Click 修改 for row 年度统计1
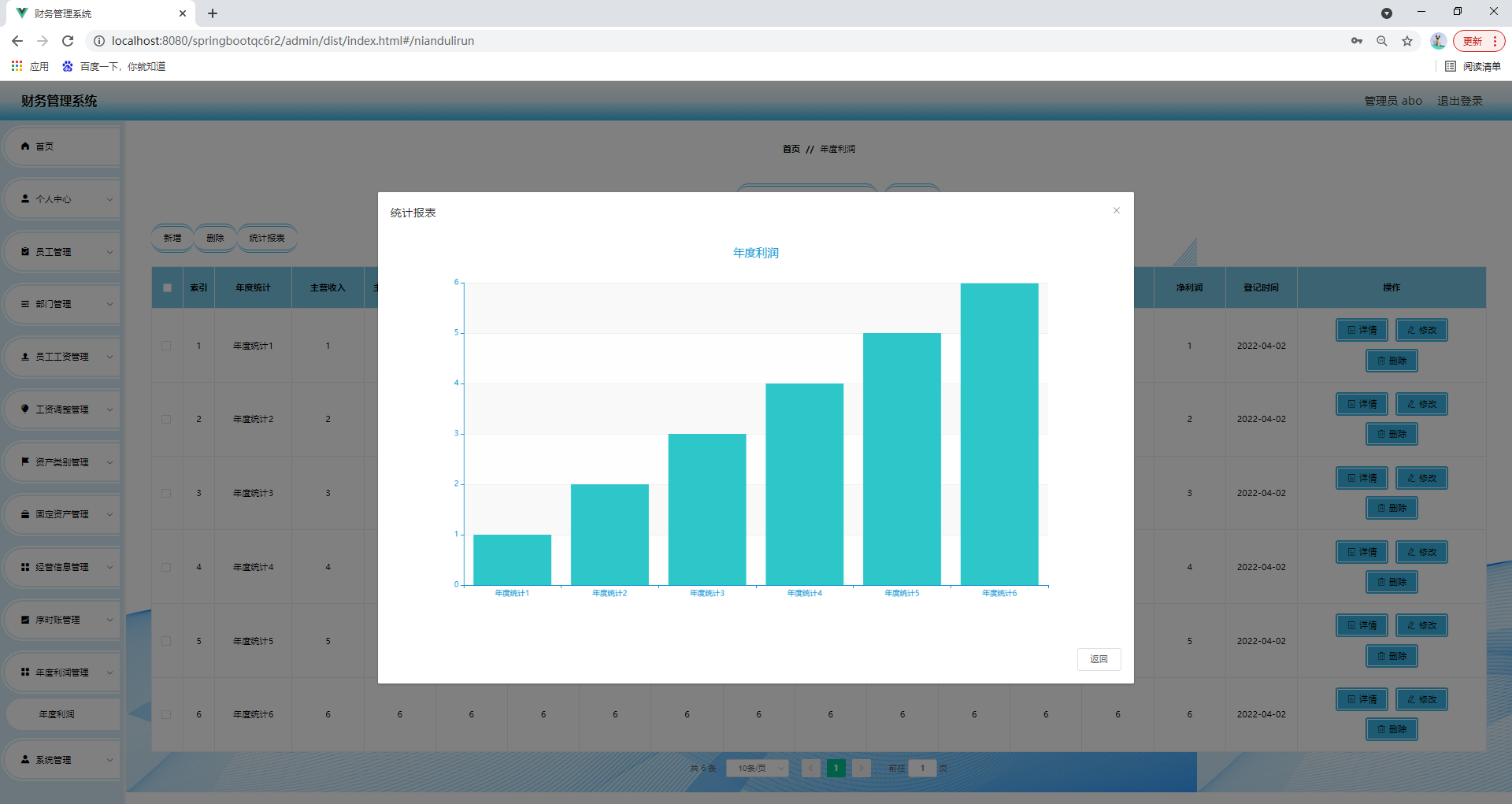1512x804 pixels. [x=1421, y=330]
